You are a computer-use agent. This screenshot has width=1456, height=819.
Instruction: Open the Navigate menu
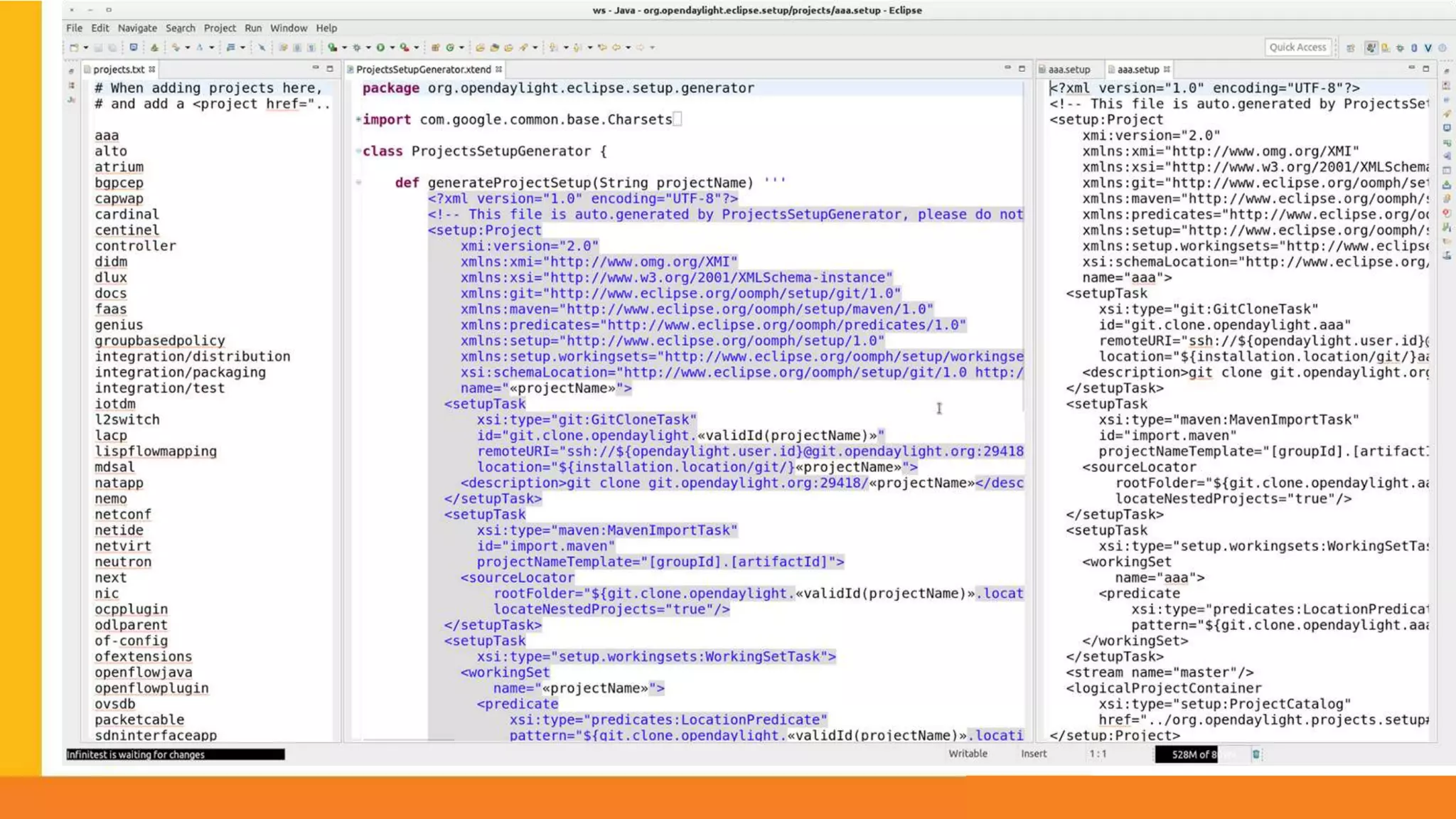click(137, 28)
